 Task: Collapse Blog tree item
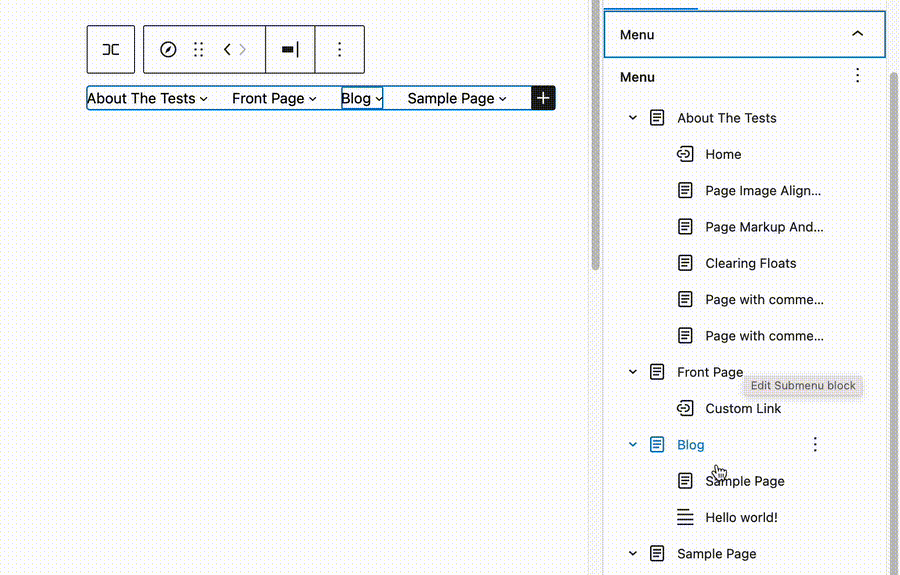(x=633, y=444)
